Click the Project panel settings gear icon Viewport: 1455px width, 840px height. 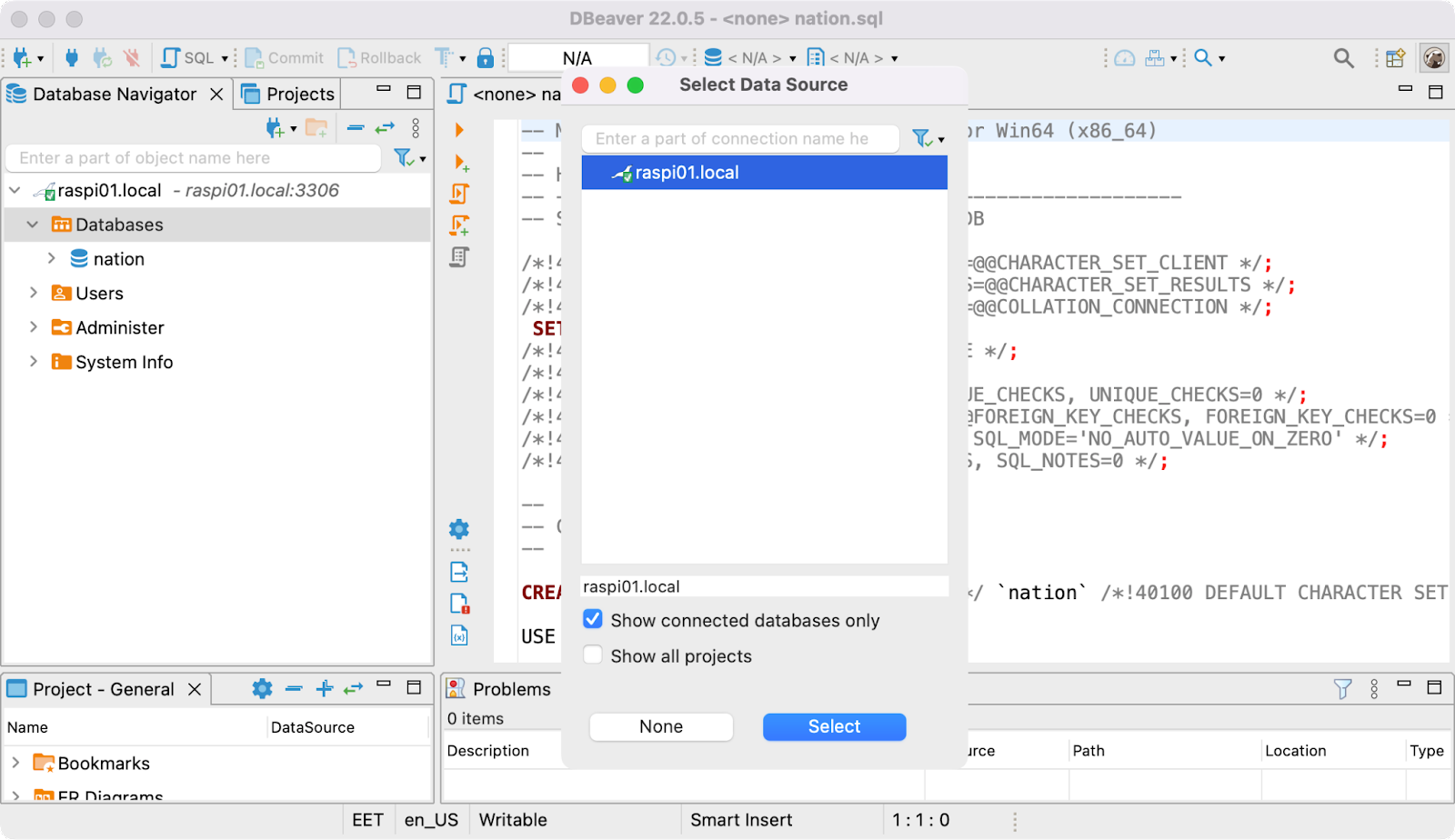pos(262,689)
